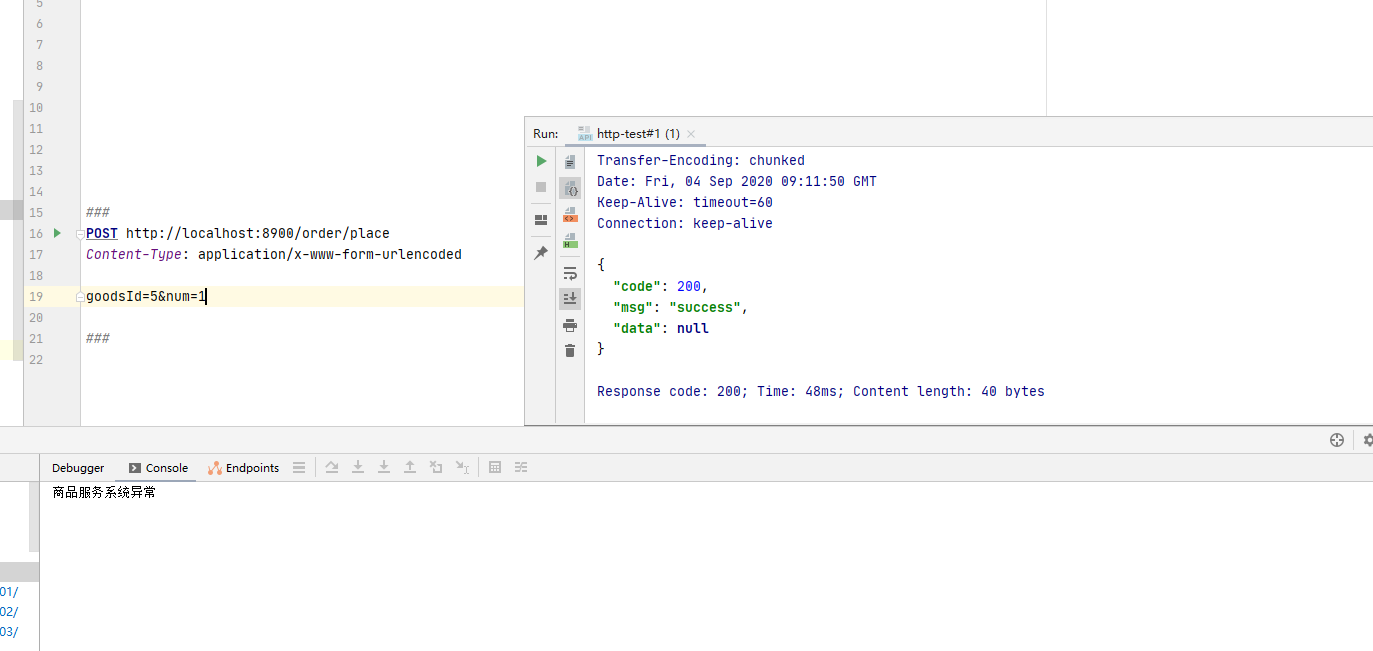This screenshot has width=1373, height=651.
Task: Click the Restore Layout icon in Run panel
Action: (541, 220)
